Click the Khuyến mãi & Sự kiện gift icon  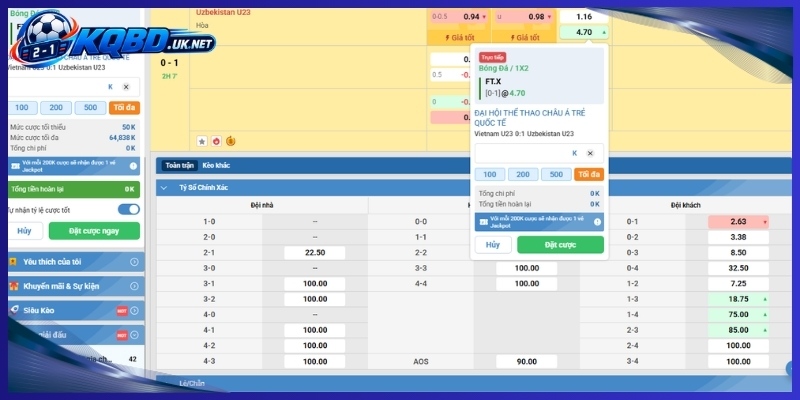point(14,286)
